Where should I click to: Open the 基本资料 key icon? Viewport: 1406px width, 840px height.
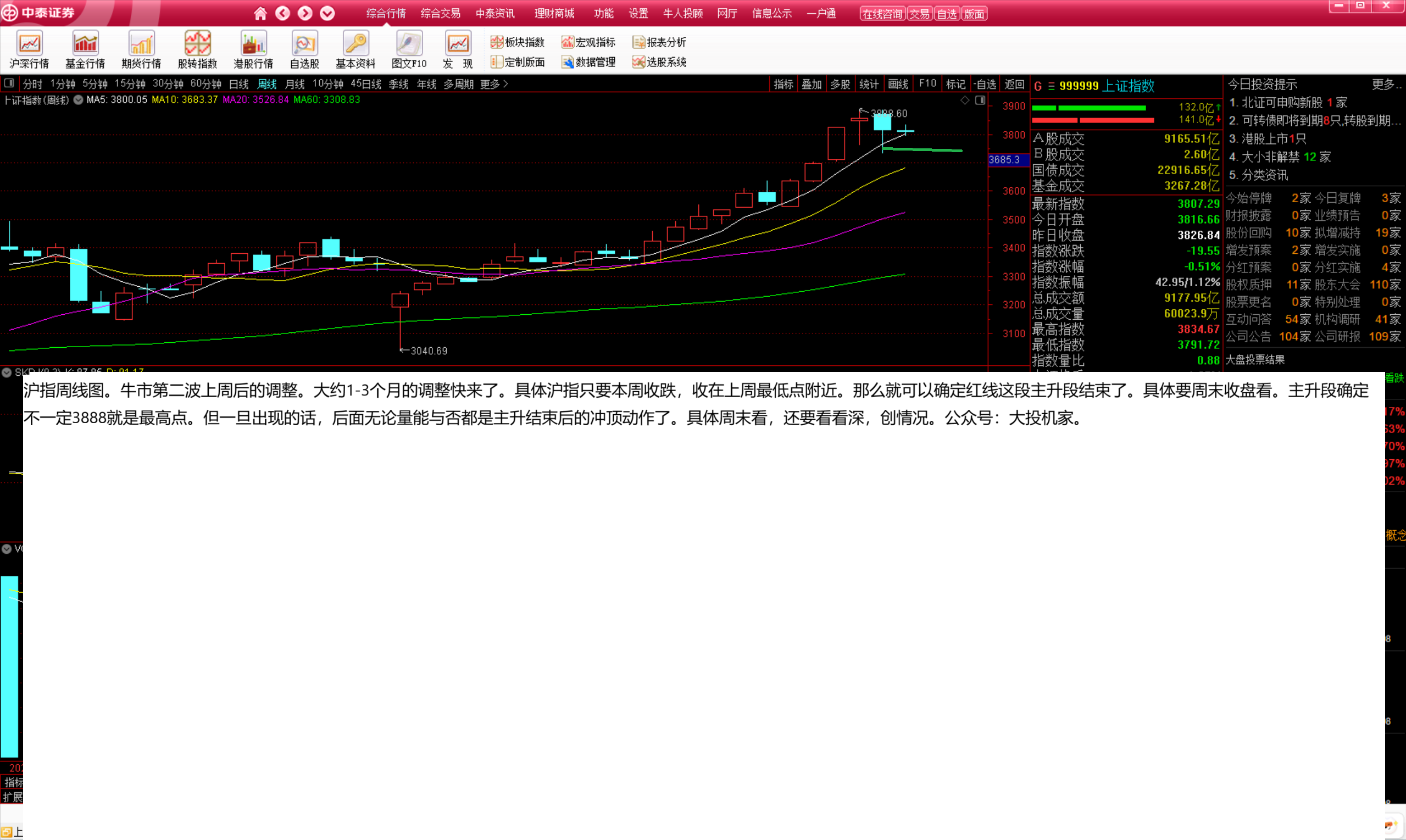(355, 43)
